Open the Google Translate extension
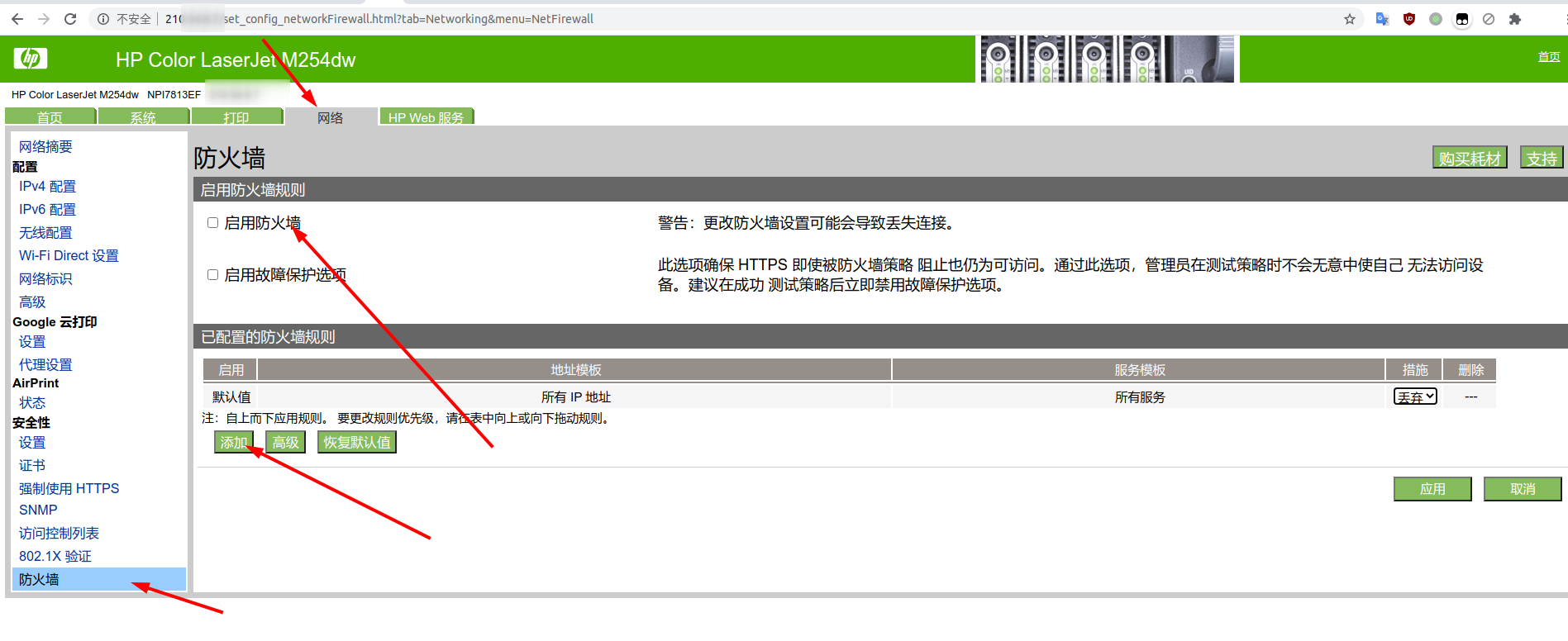The image size is (1568, 641). [1382, 19]
